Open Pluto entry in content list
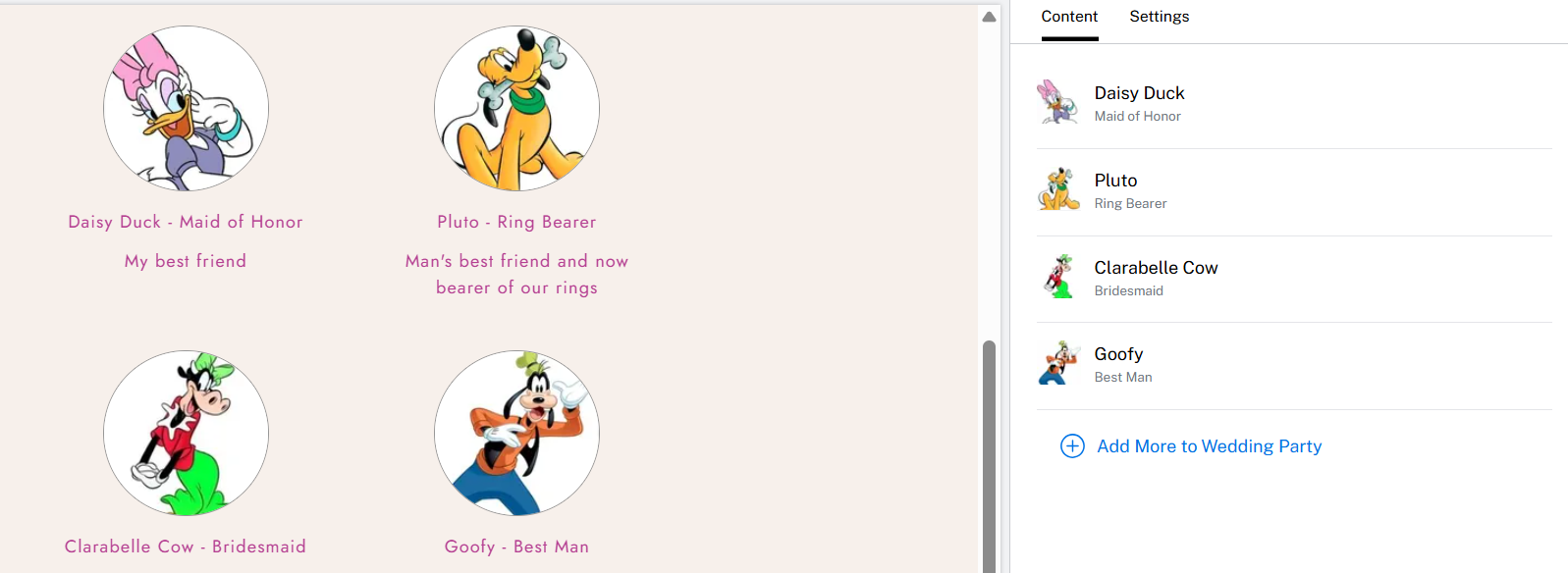The image size is (1568, 573). coord(1294,192)
